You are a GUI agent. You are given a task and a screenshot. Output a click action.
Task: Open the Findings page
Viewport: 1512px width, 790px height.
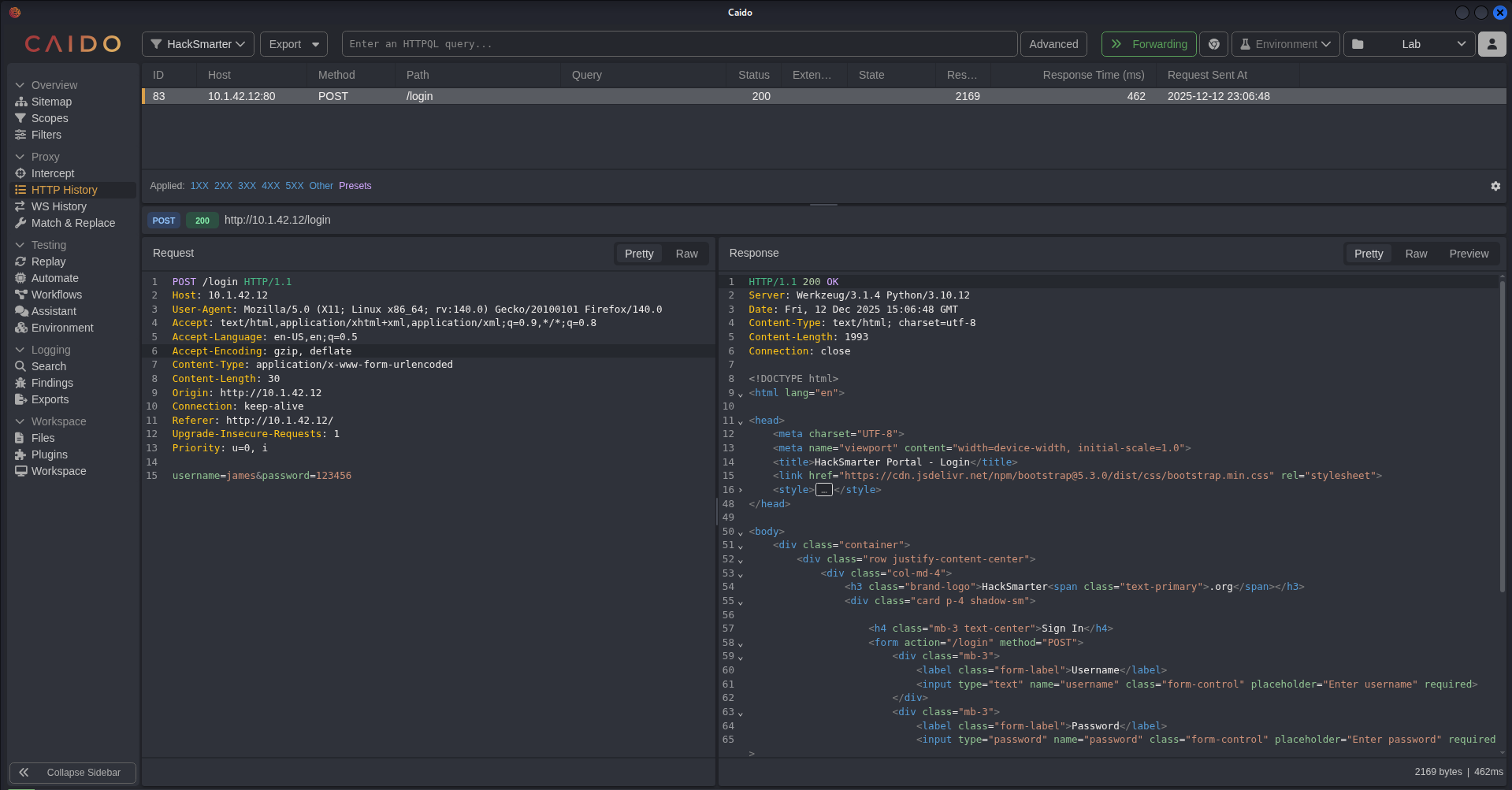coord(52,383)
